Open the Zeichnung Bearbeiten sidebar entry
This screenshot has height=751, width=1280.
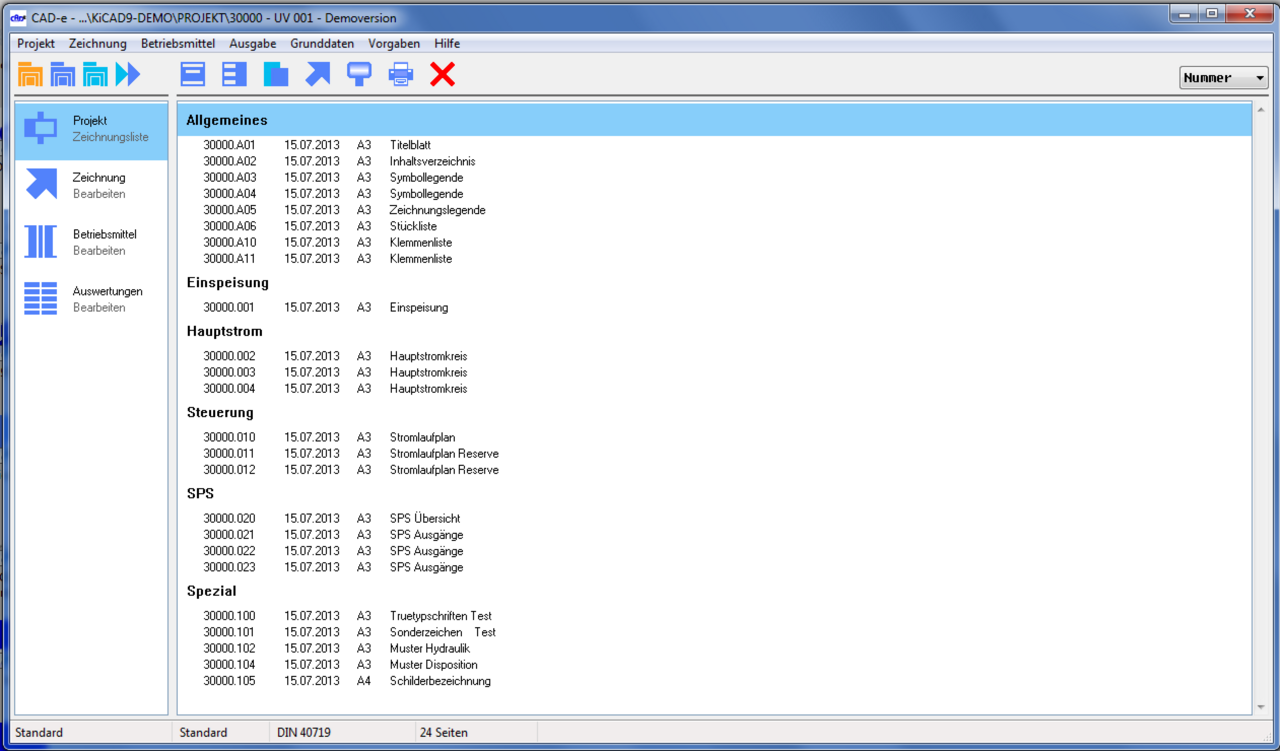click(x=91, y=186)
